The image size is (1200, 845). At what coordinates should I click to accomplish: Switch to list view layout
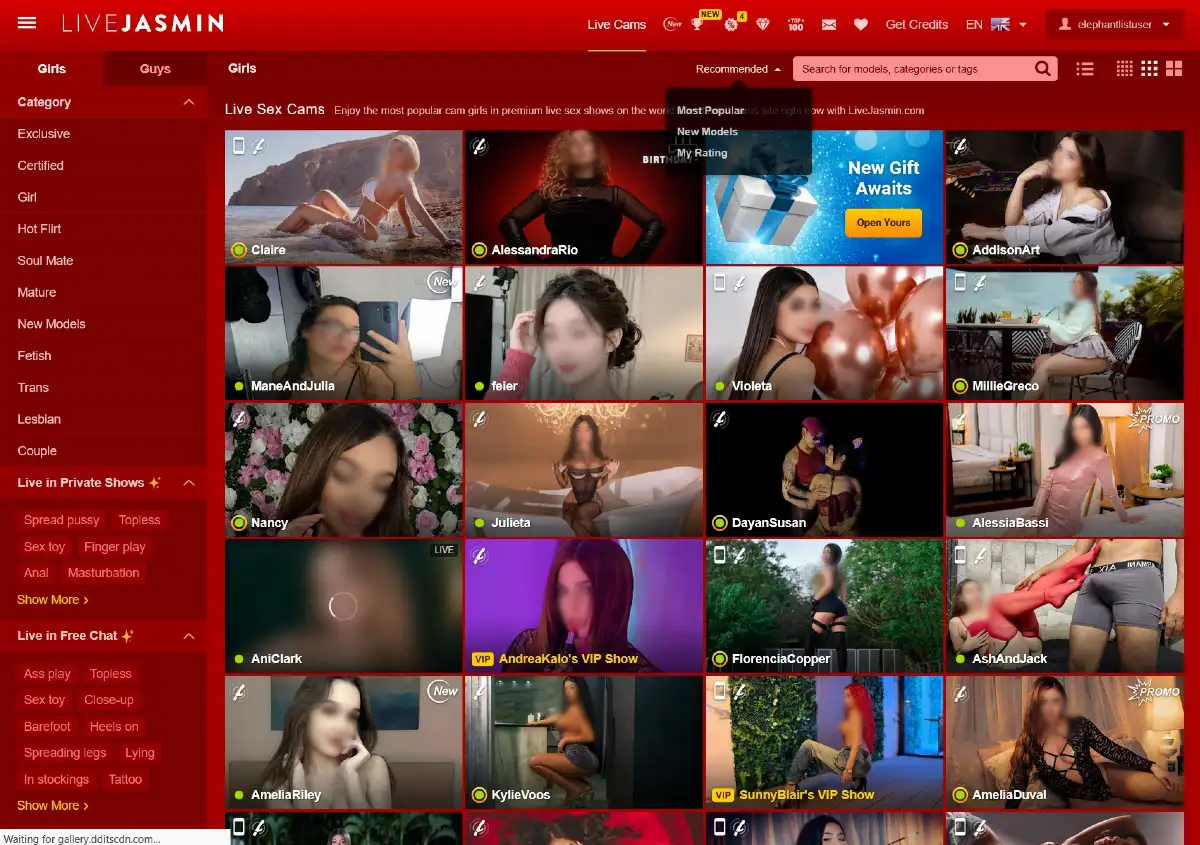(1085, 69)
